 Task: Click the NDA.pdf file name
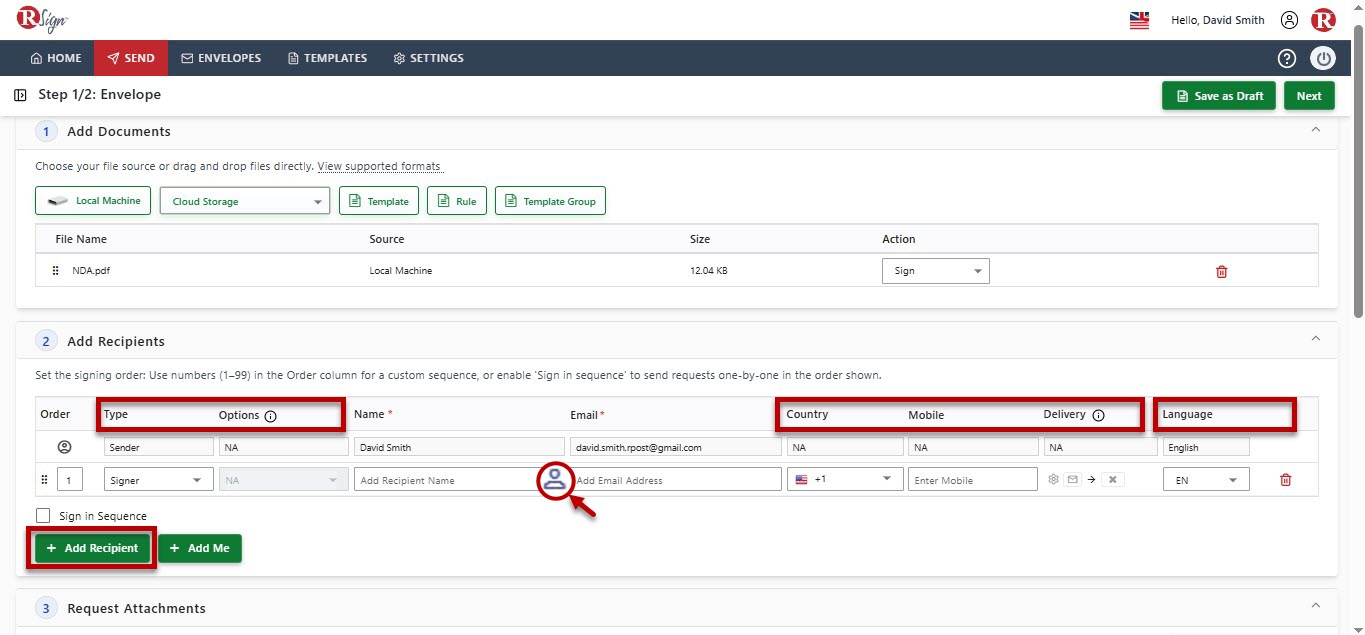click(x=91, y=271)
